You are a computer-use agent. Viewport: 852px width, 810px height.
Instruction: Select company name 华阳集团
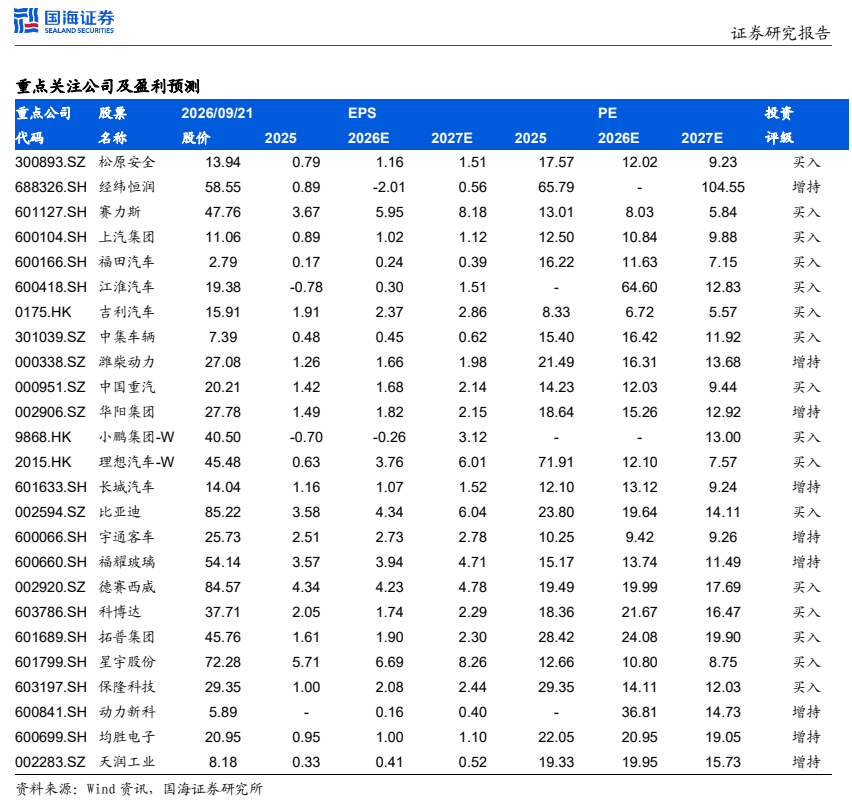[x=127, y=412]
